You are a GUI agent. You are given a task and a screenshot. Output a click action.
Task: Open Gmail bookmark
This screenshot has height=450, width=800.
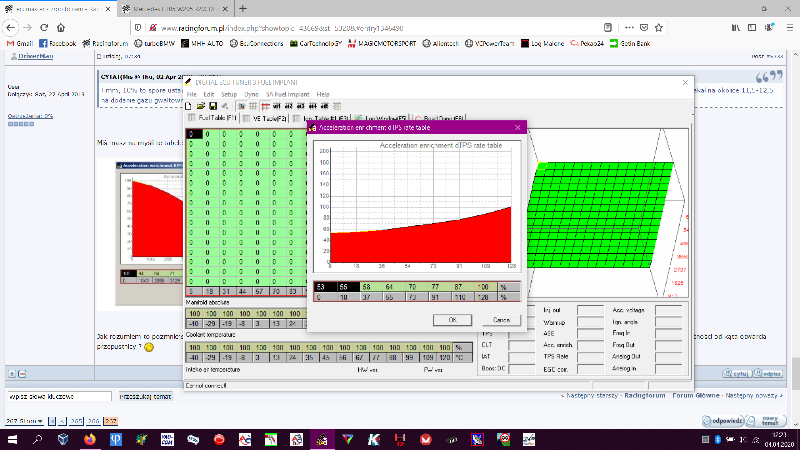(x=20, y=43)
